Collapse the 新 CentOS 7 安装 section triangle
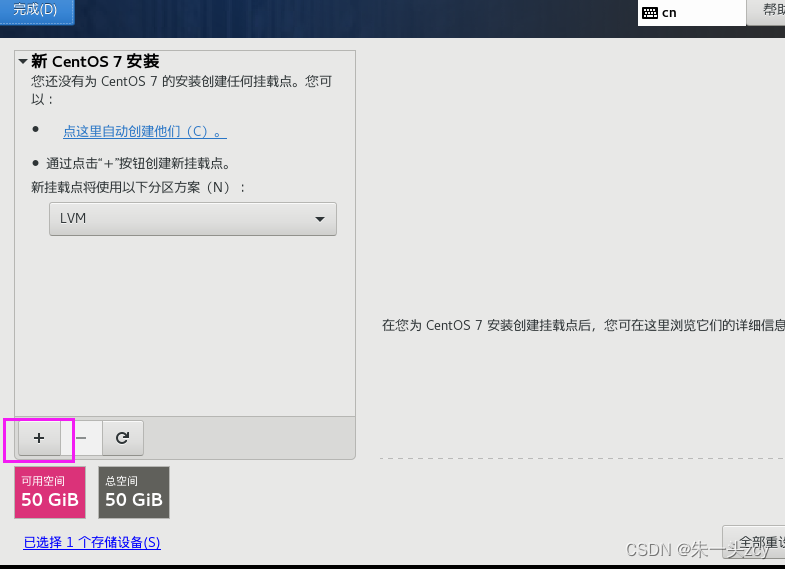 [23, 62]
